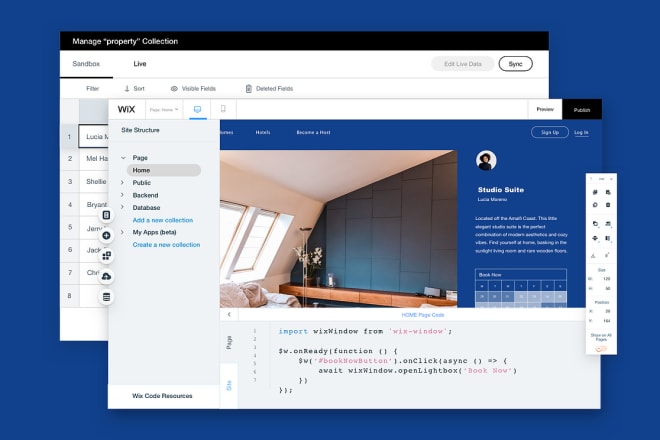This screenshot has width=660, height=440.
Task: Click the bedroom photo on canvas
Action: coord(338,229)
